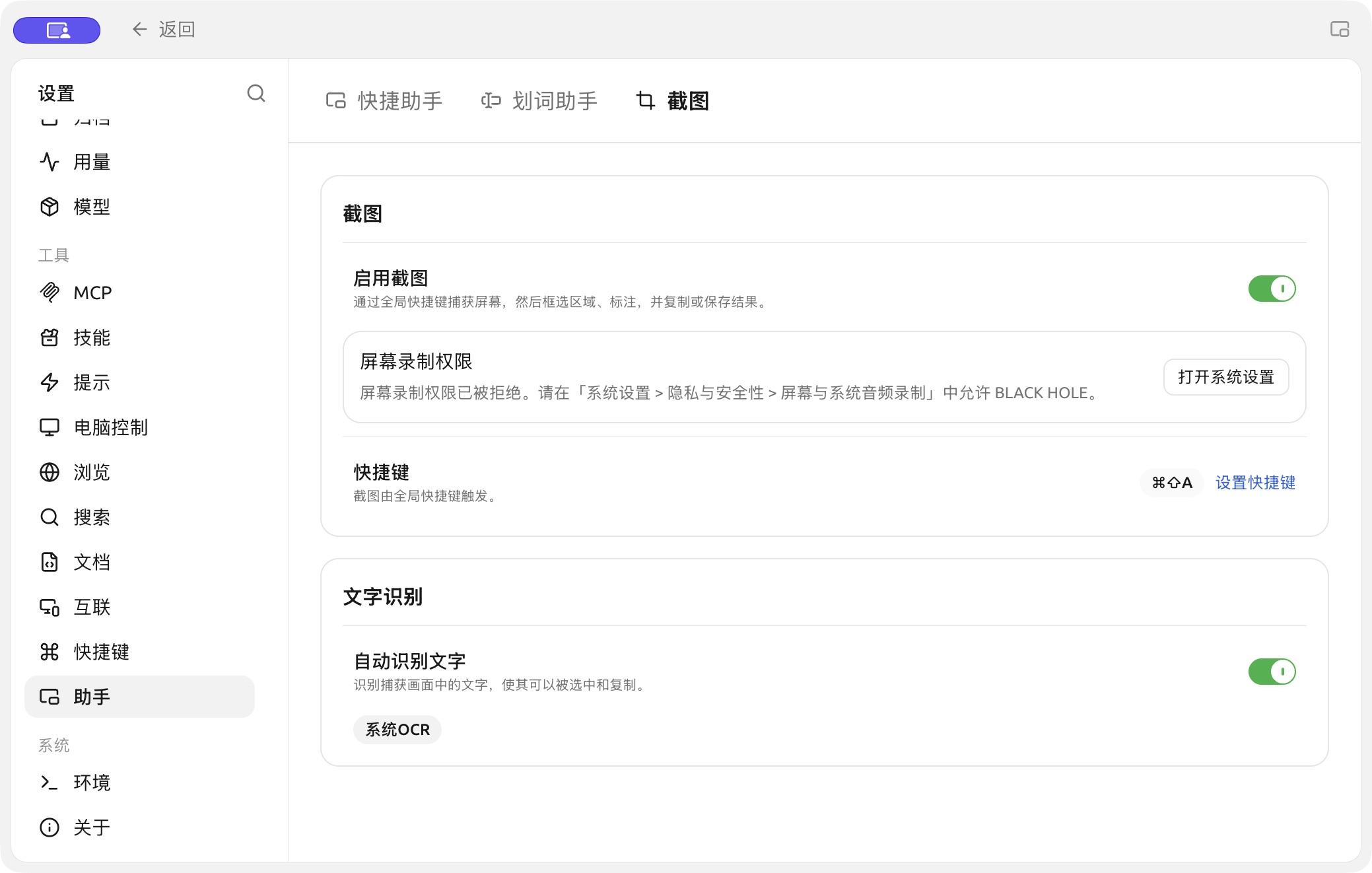Click the 搜索 magnifier icon in sidebar

coord(50,517)
